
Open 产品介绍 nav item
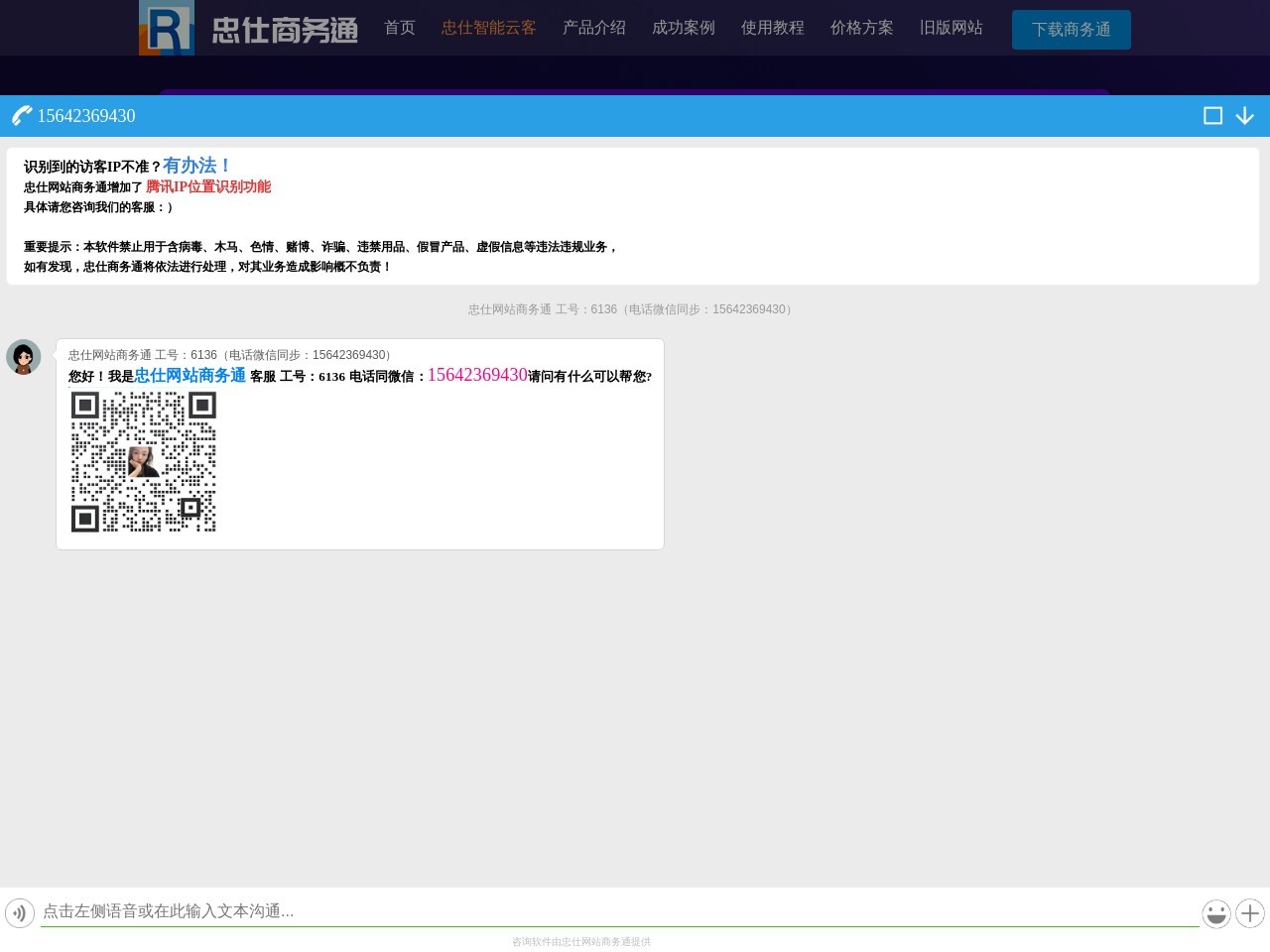tap(594, 28)
